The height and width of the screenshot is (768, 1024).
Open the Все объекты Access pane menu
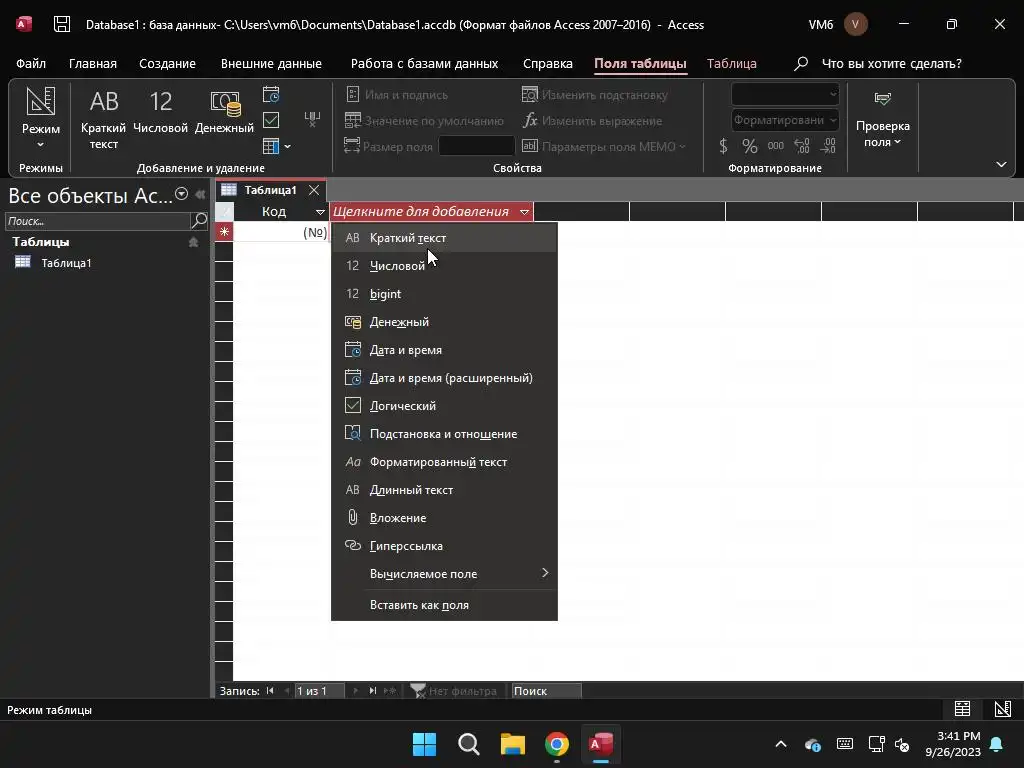[182, 194]
